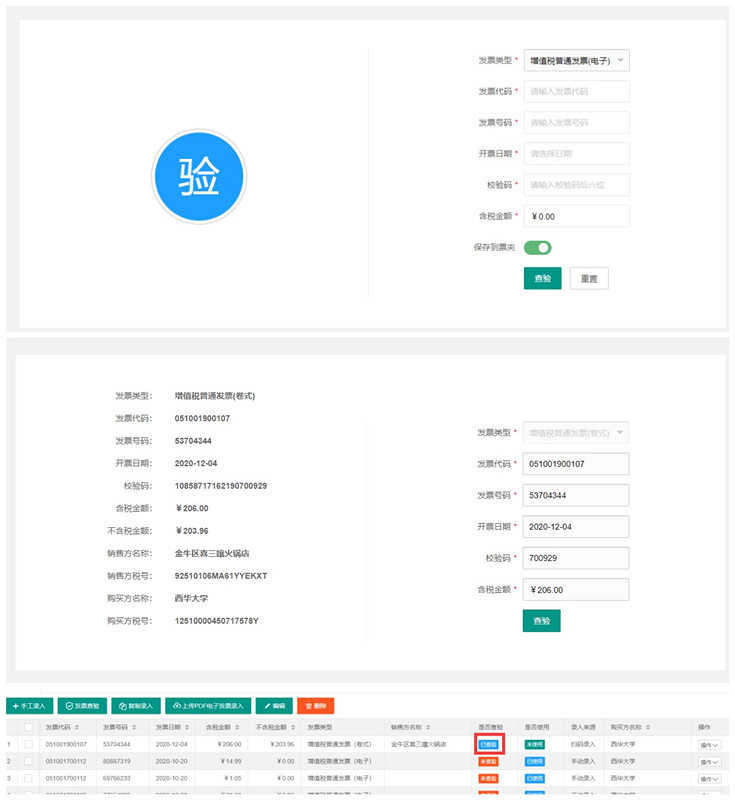This screenshot has width=735, height=800.
Task: Open the 发票类型 dropdown in top form
Action: coord(577,61)
